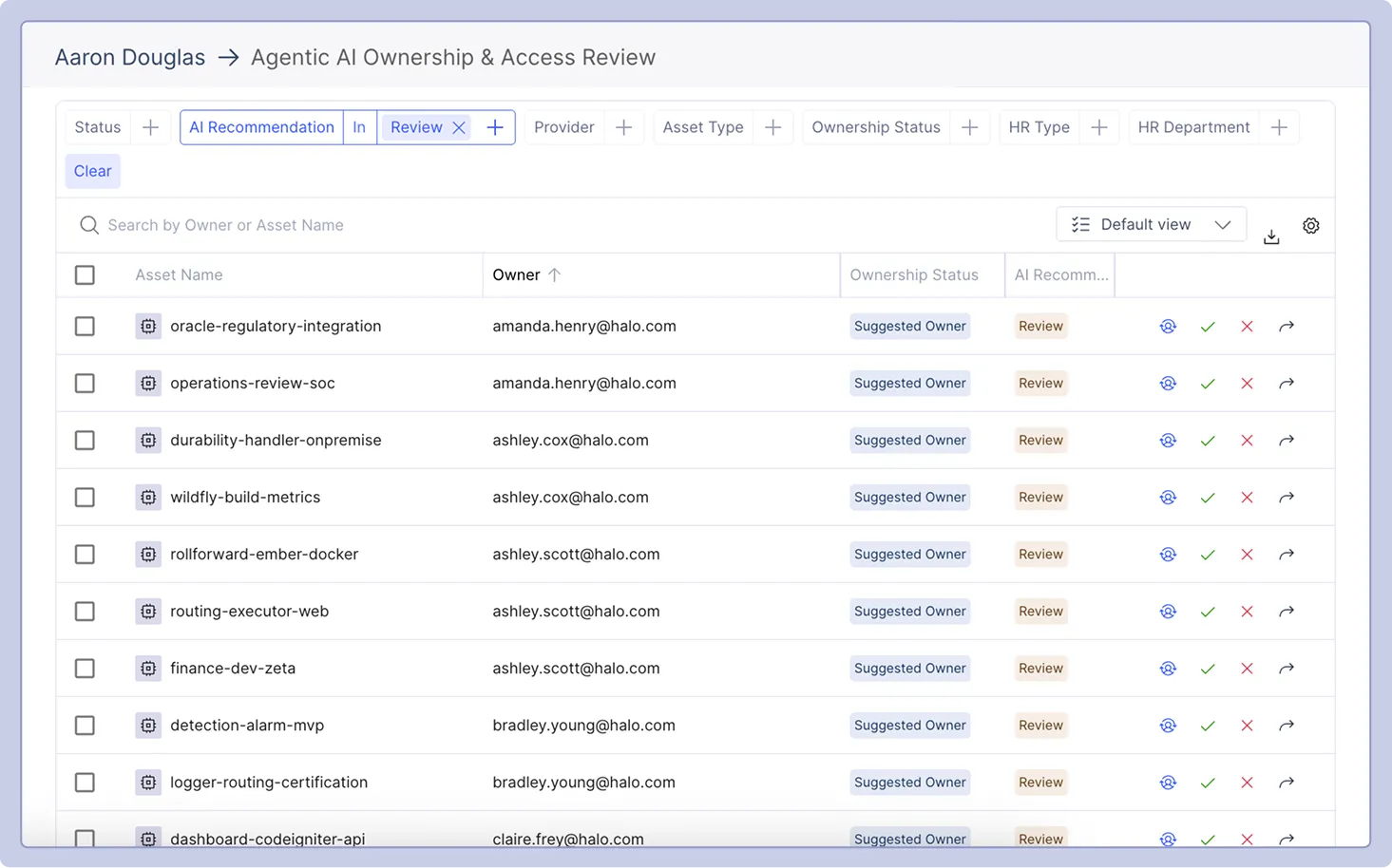Viewport: 1392px width, 868px height.
Task: Select owner ashley.cox@halo.com in wildfly-build-metrics row
Action: (x=570, y=498)
